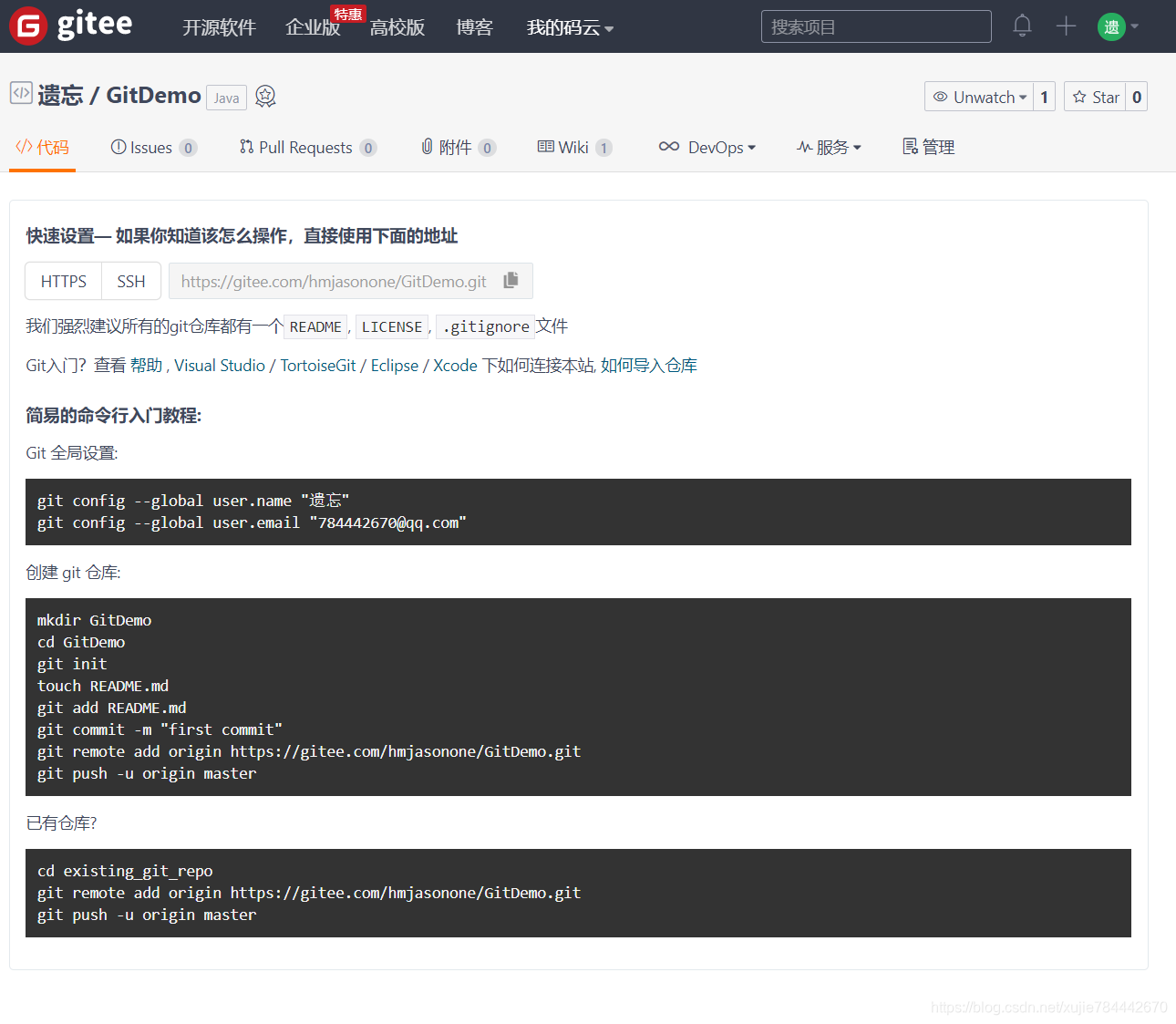The image size is (1176, 1024).
Task: Click the star count 0
Action: pyautogui.click(x=1137, y=97)
